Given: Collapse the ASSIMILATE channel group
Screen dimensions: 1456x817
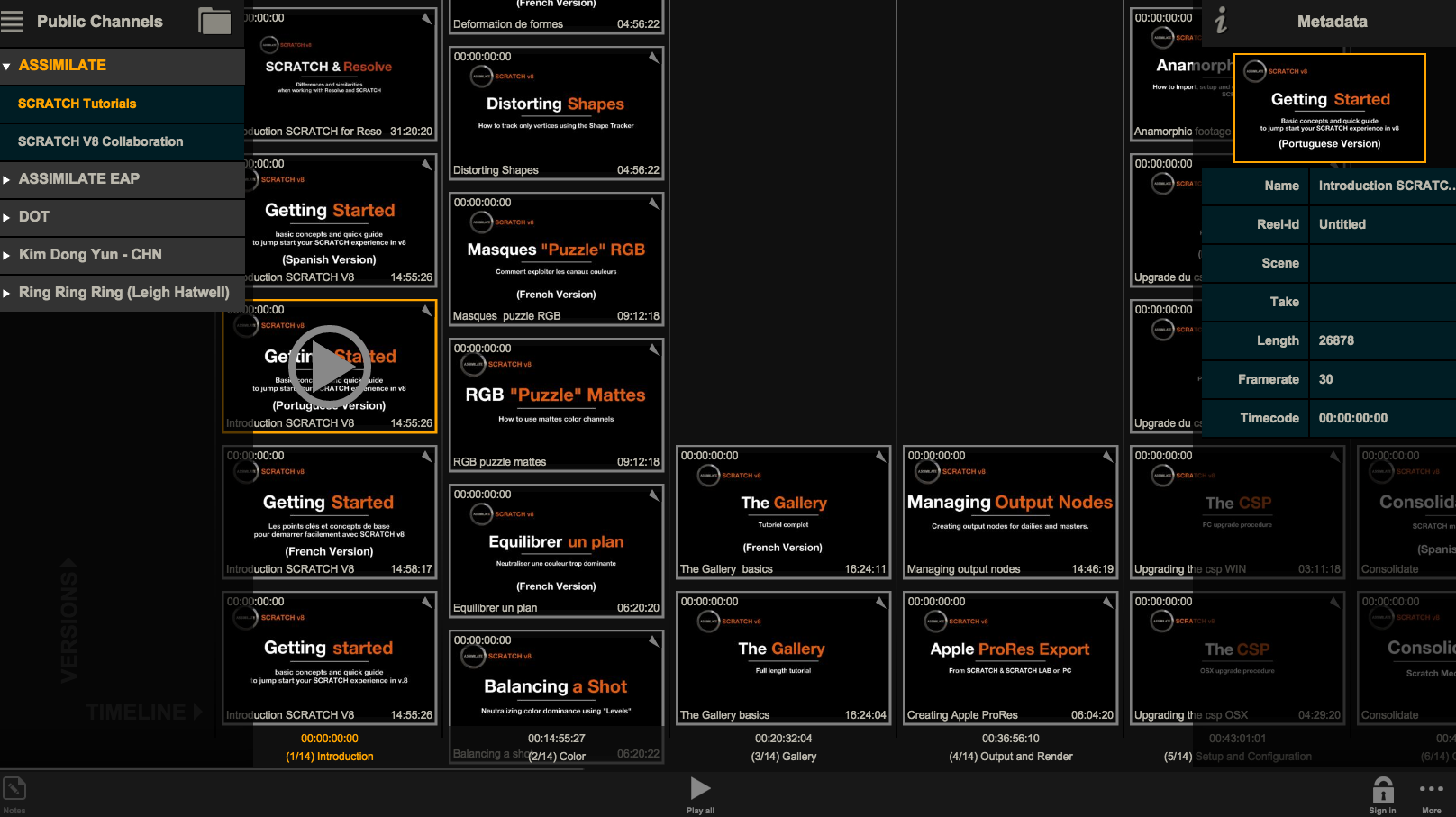Looking at the screenshot, I should (x=6, y=66).
